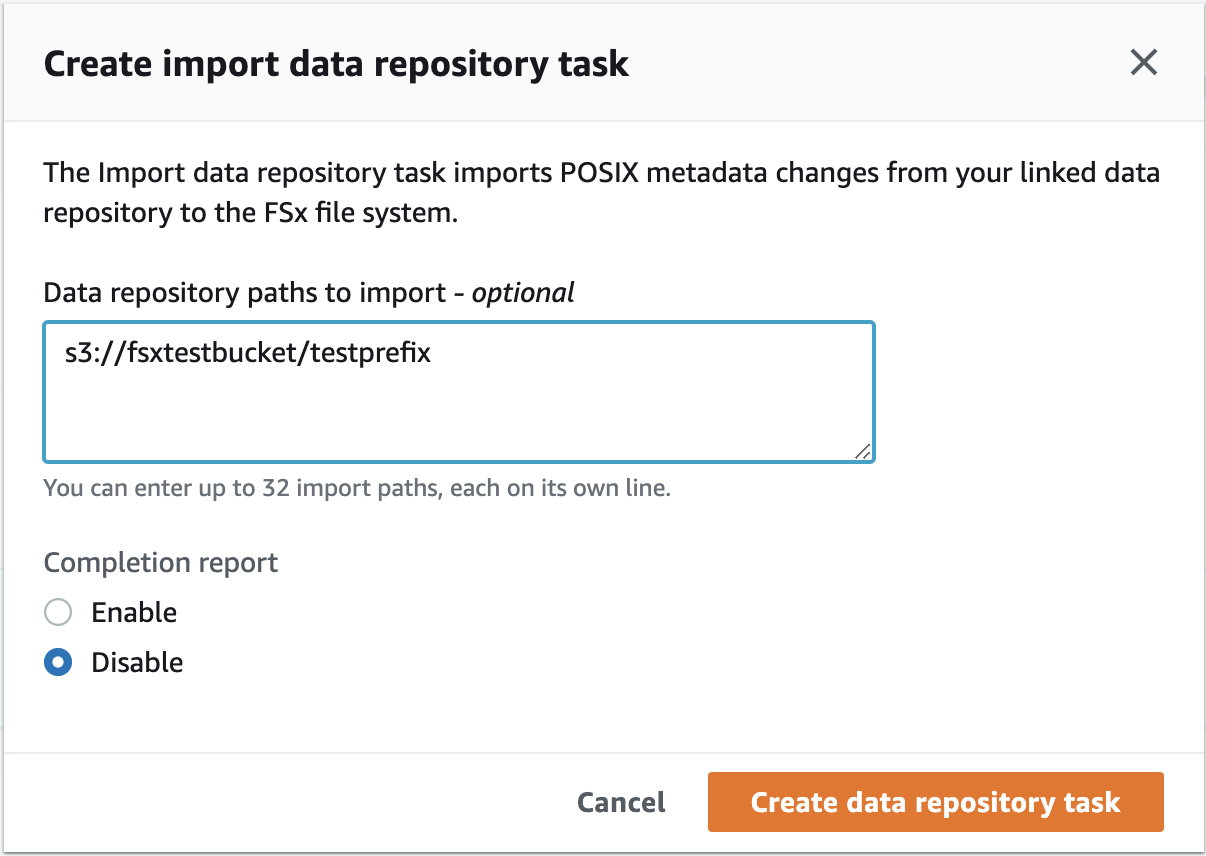Click the "Disable" radio label text
The height and width of the screenshot is (856, 1206).
[137, 662]
